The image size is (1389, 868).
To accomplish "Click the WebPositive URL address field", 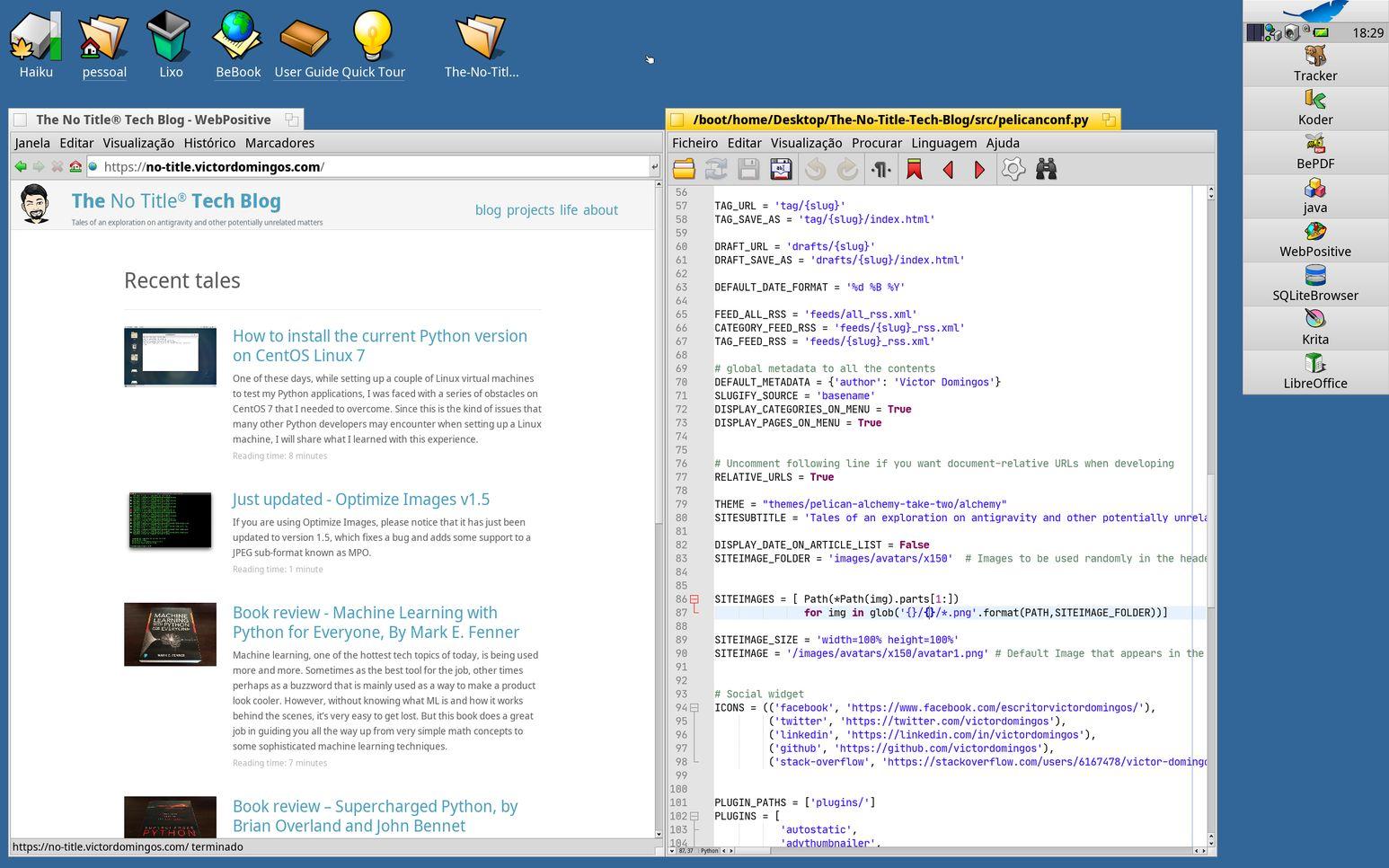I will 377,166.
